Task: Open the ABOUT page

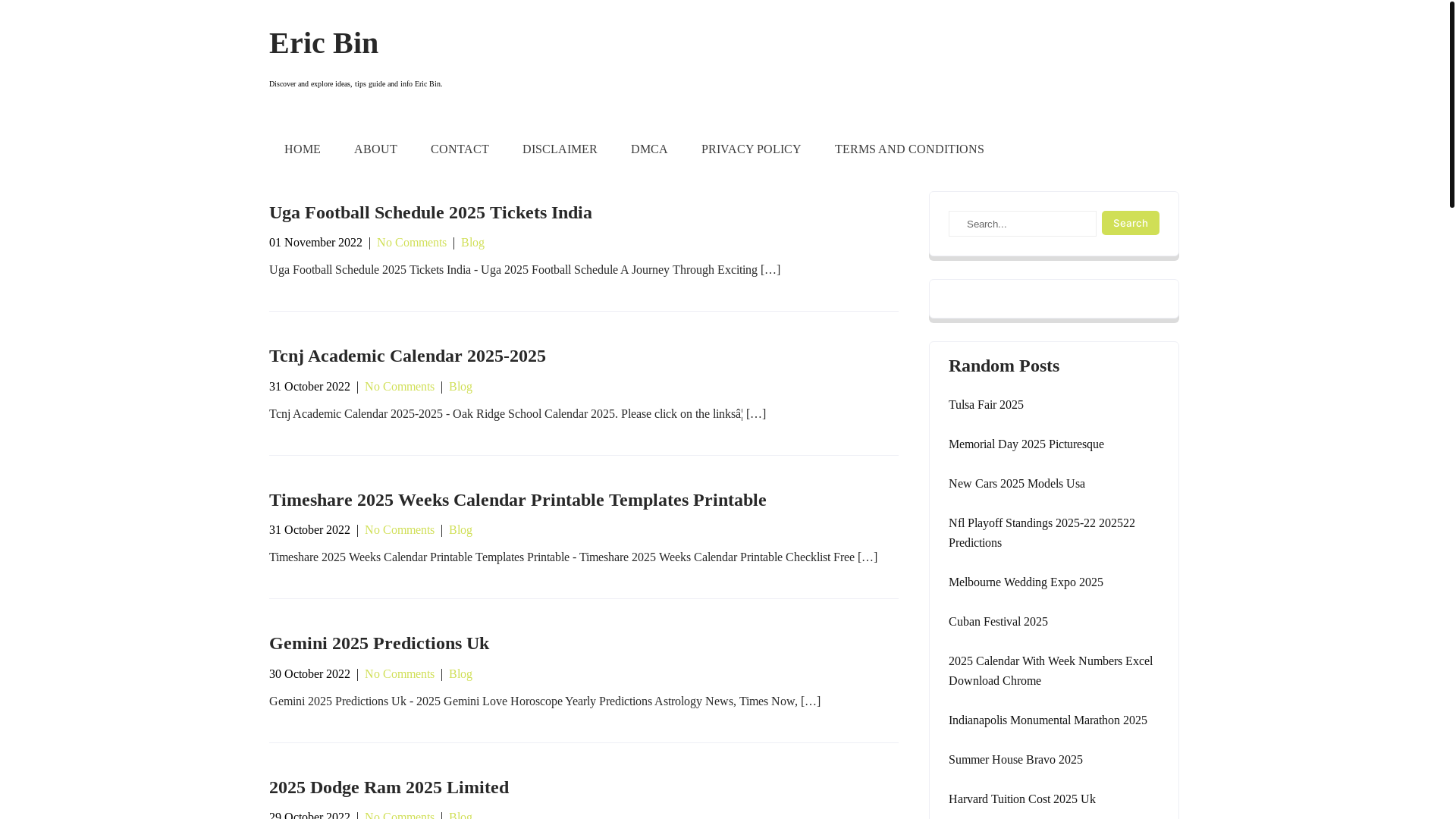Action: 375,149
